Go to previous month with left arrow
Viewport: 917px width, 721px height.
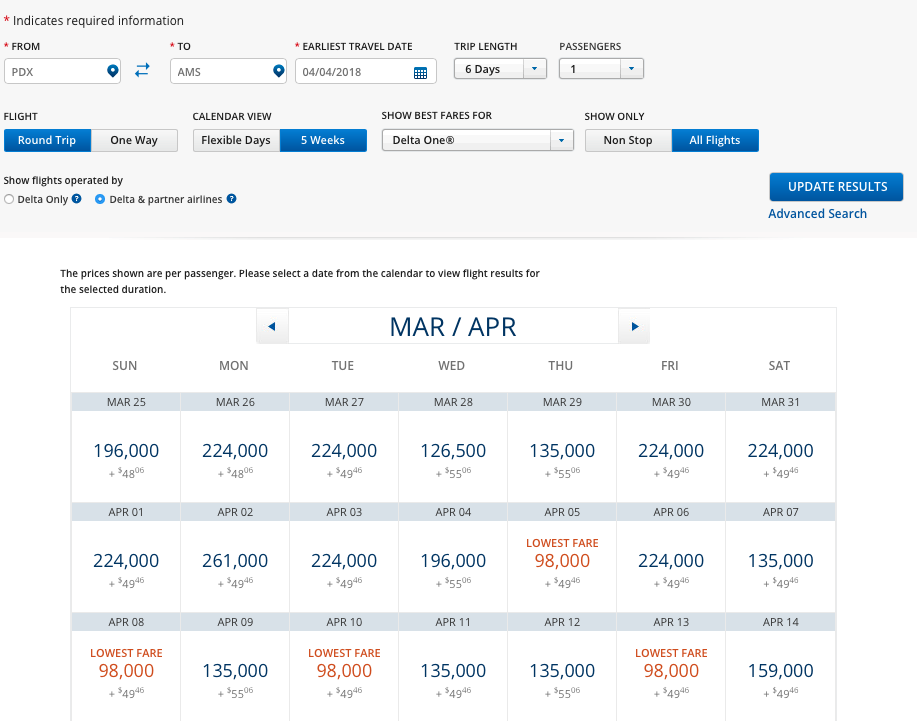(272, 326)
